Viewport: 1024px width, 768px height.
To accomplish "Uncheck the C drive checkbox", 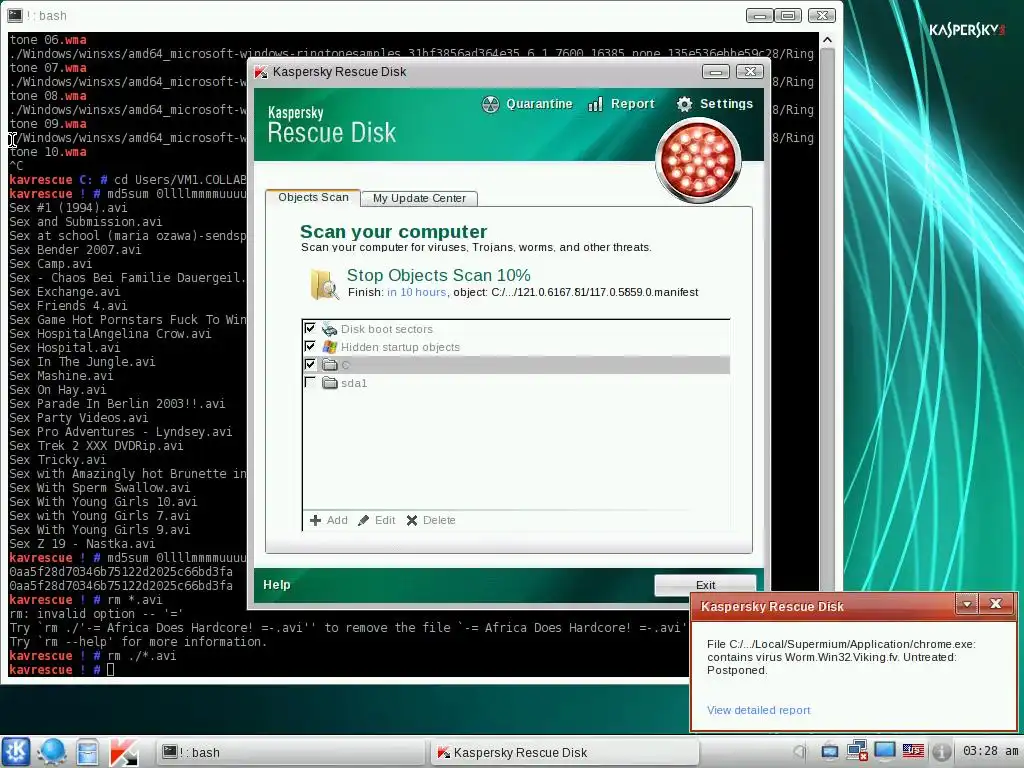I will pyautogui.click(x=310, y=364).
